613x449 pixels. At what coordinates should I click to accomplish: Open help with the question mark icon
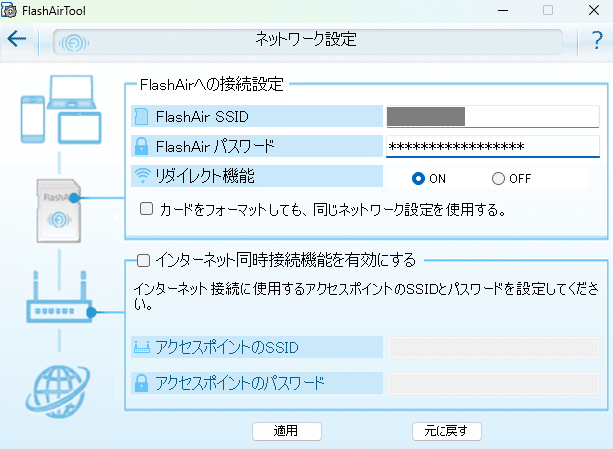click(x=597, y=40)
